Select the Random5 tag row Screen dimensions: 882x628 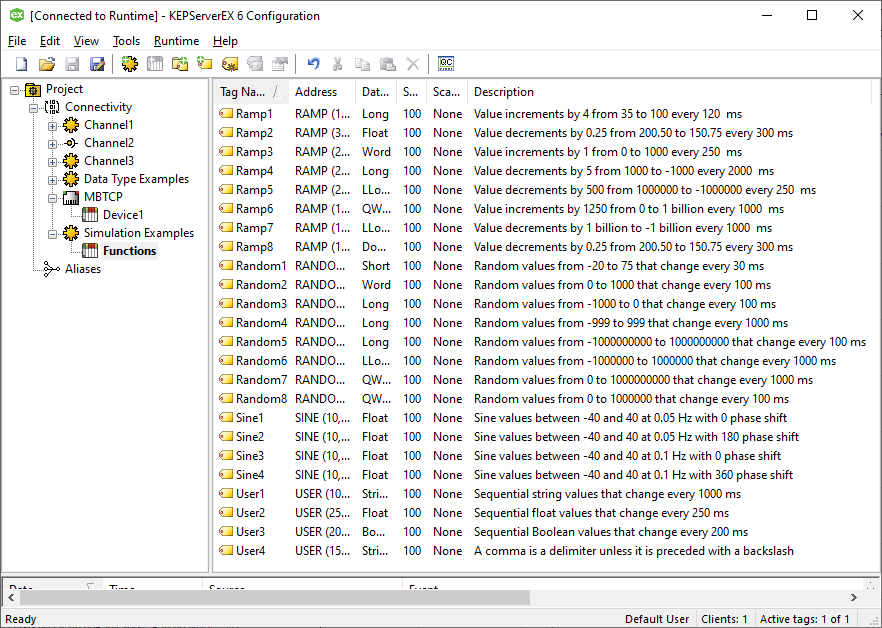point(543,342)
